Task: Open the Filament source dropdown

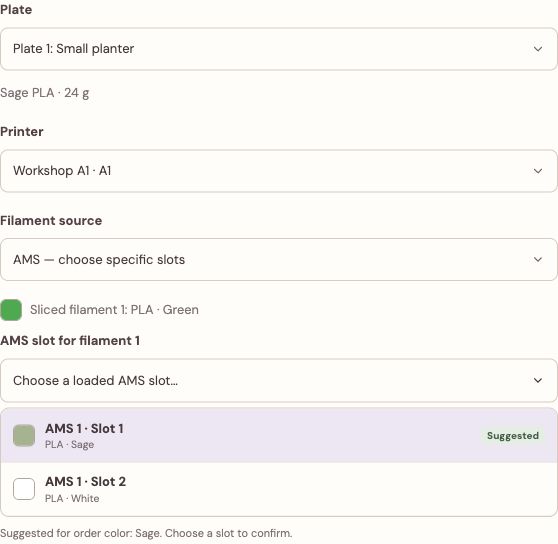Action: click(x=279, y=259)
